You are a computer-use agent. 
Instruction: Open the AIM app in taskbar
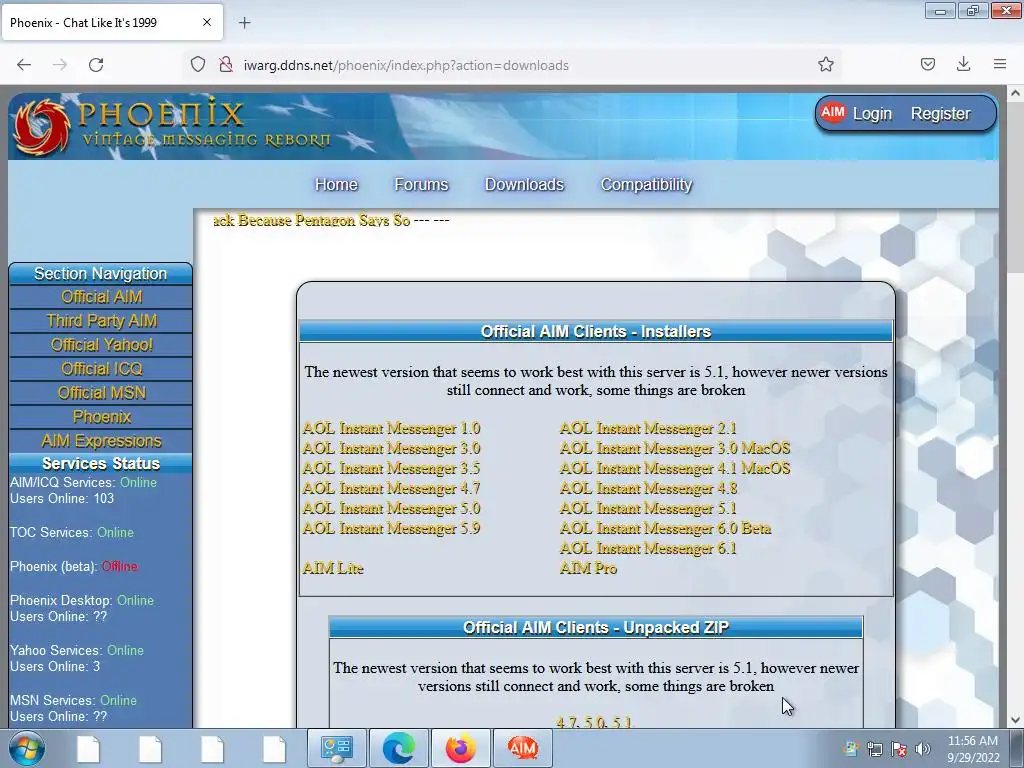(x=522, y=748)
